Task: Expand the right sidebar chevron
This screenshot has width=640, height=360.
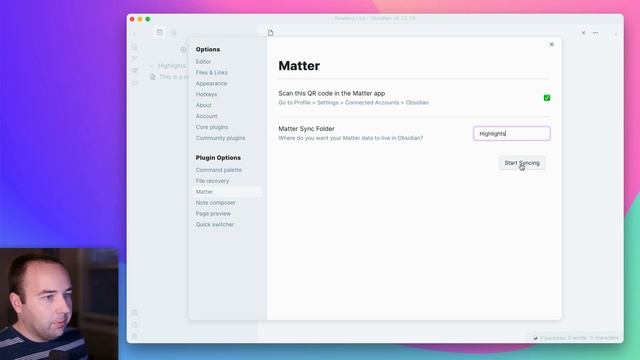Action: 616,35
